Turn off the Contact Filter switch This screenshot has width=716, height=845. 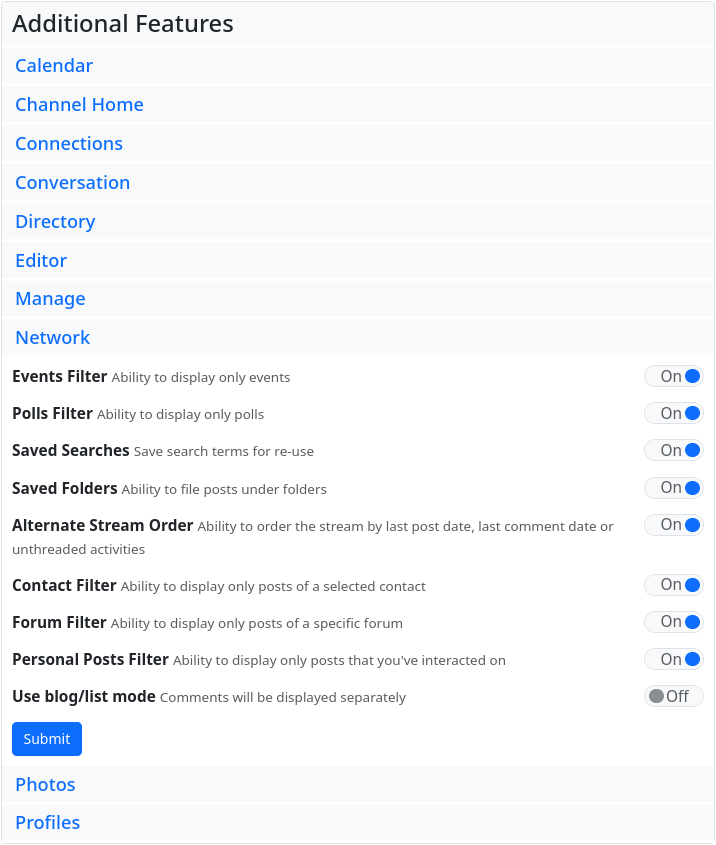pos(673,585)
